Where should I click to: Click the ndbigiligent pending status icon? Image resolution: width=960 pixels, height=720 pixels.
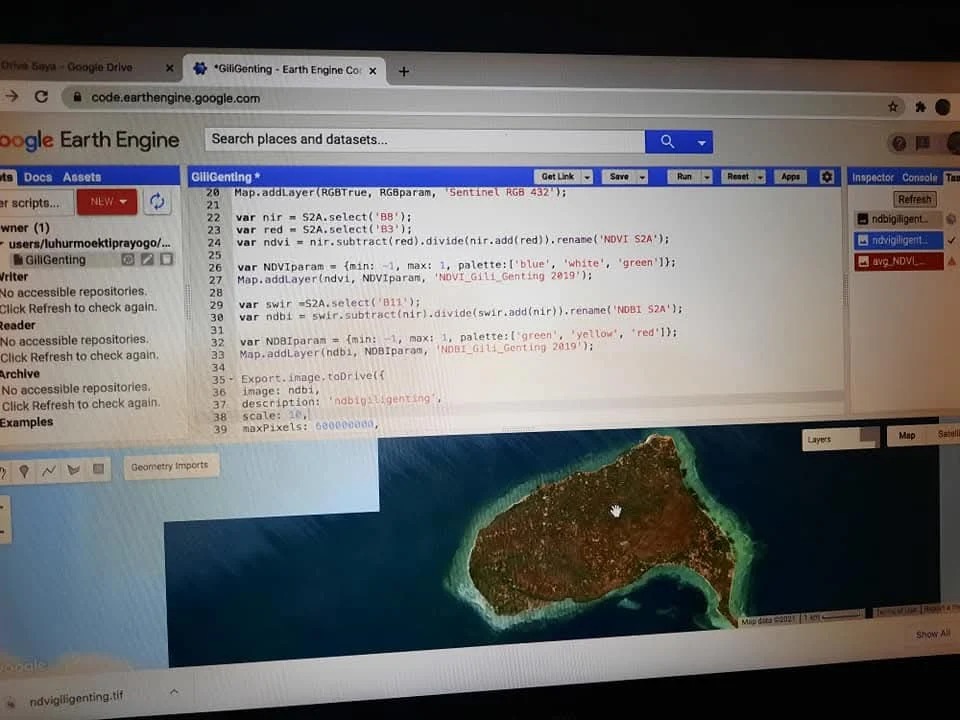tap(951, 219)
